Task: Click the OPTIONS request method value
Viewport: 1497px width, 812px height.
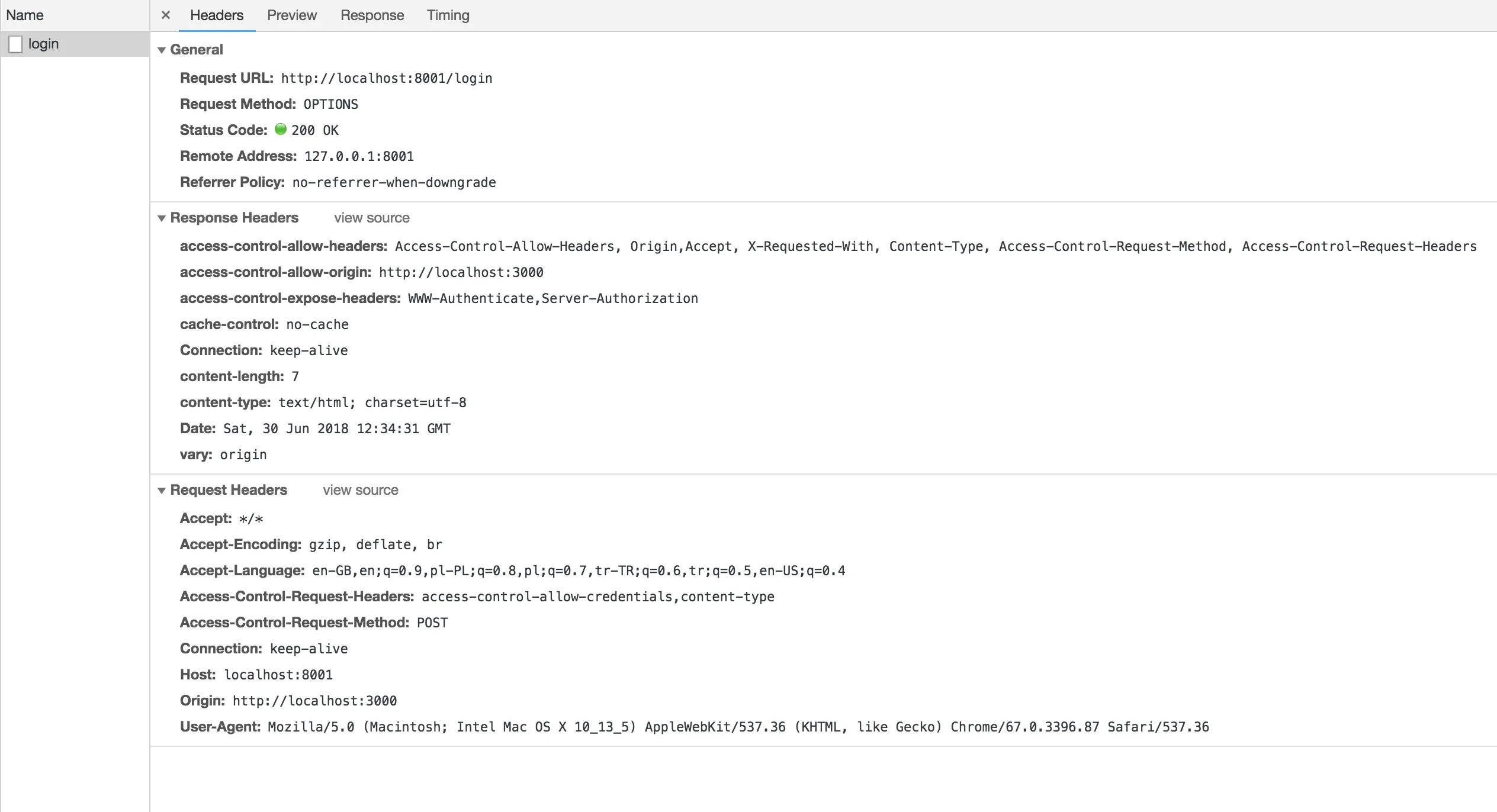Action: pyautogui.click(x=330, y=104)
